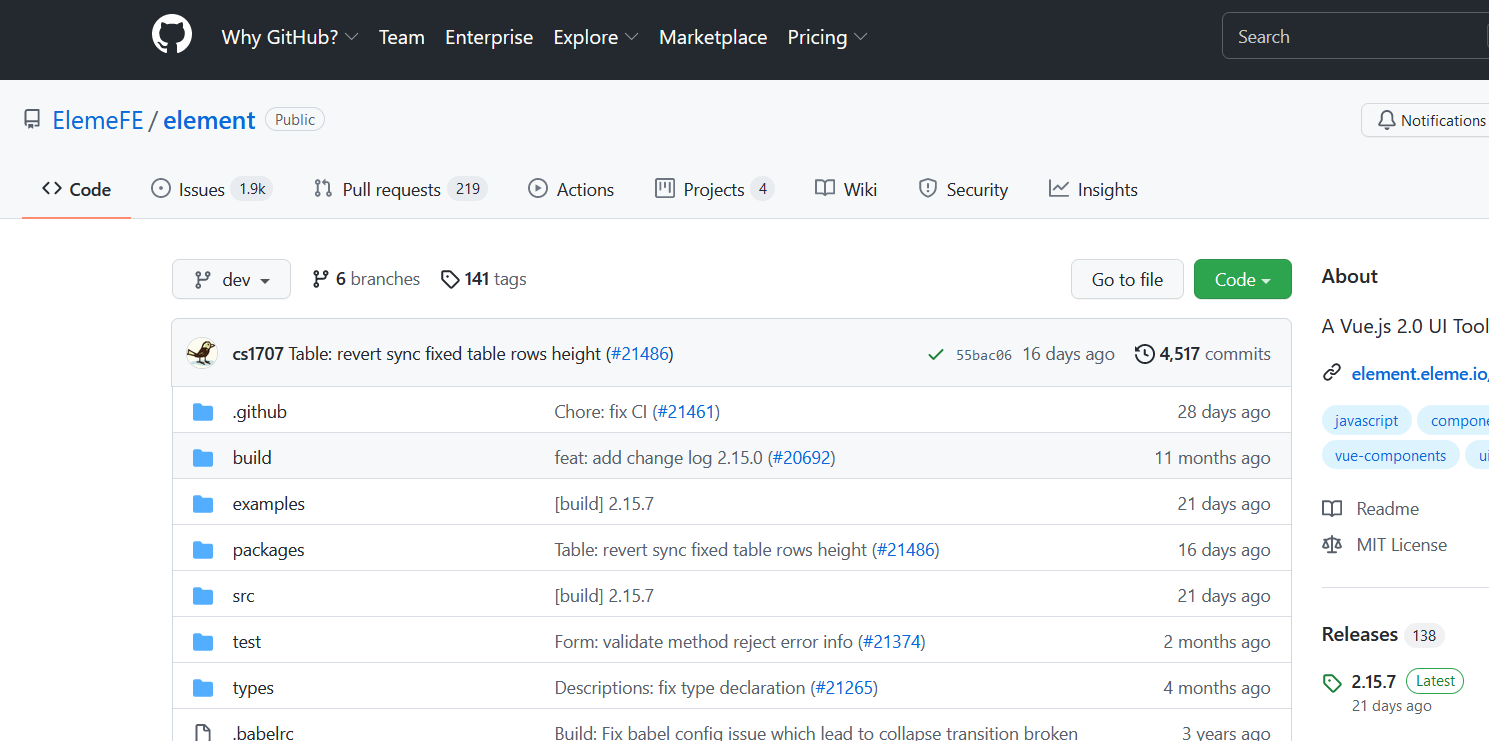The width and height of the screenshot is (1489, 741).
Task: Open the Insights tab
Action: pyautogui.click(x=1093, y=189)
